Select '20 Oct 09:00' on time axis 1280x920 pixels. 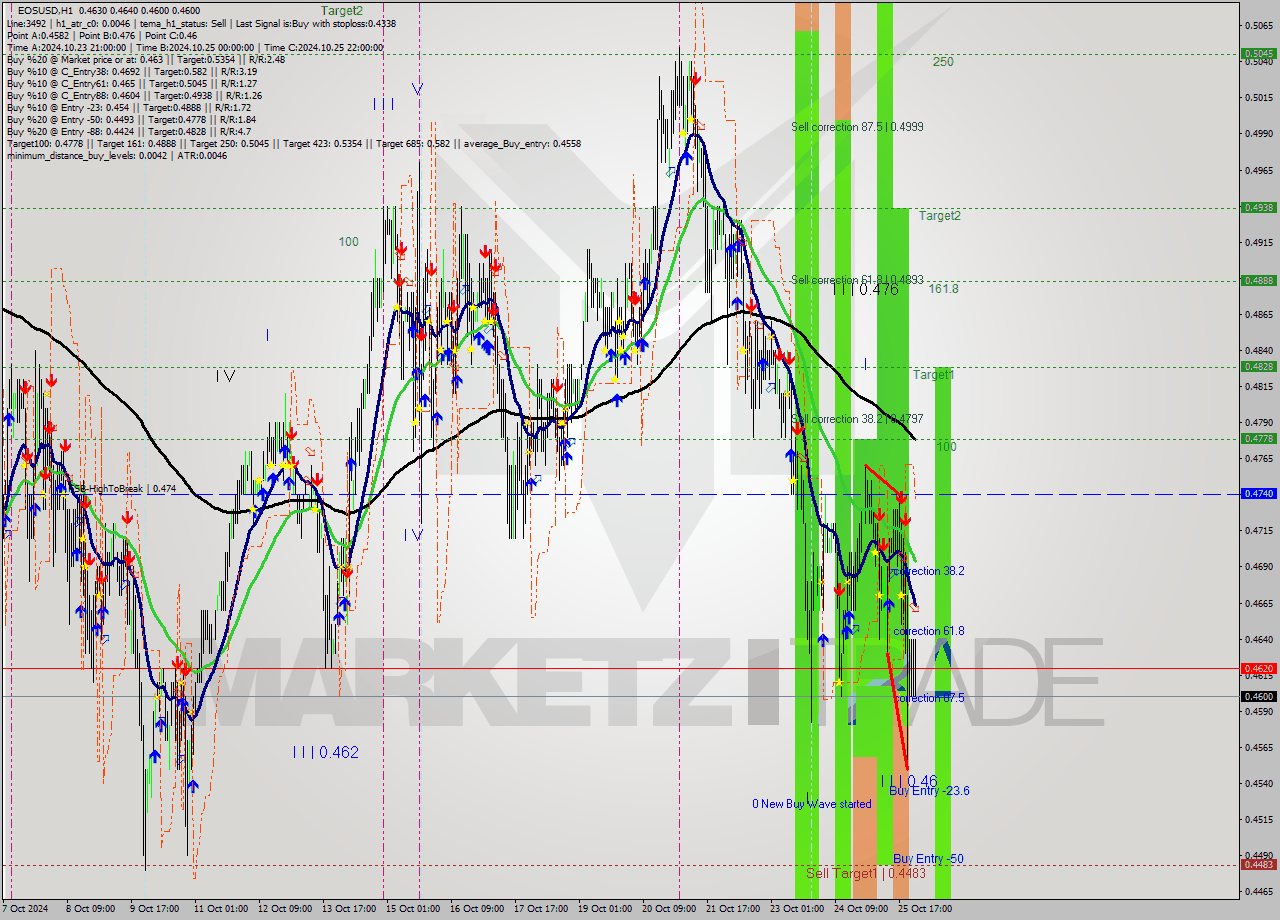tap(669, 909)
